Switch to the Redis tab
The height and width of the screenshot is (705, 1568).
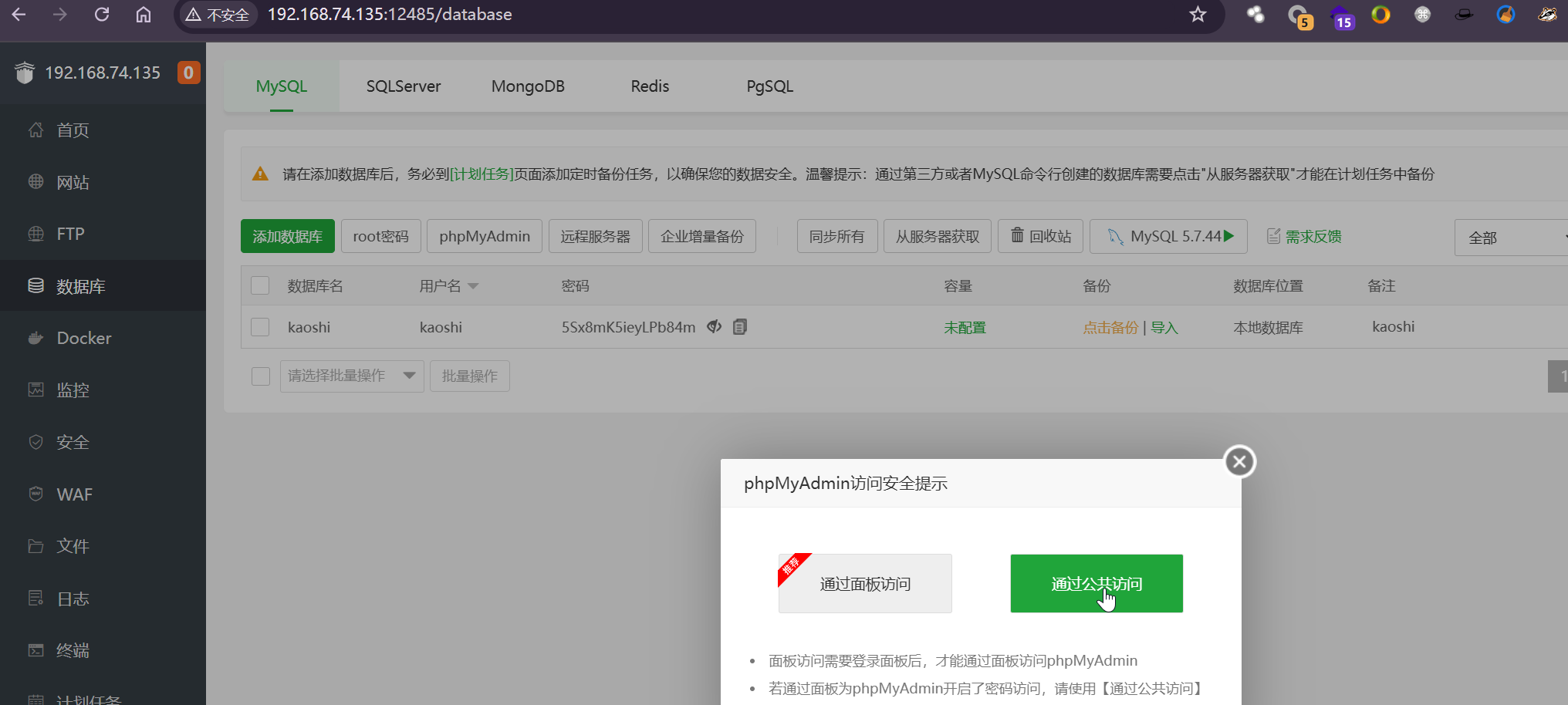[650, 86]
